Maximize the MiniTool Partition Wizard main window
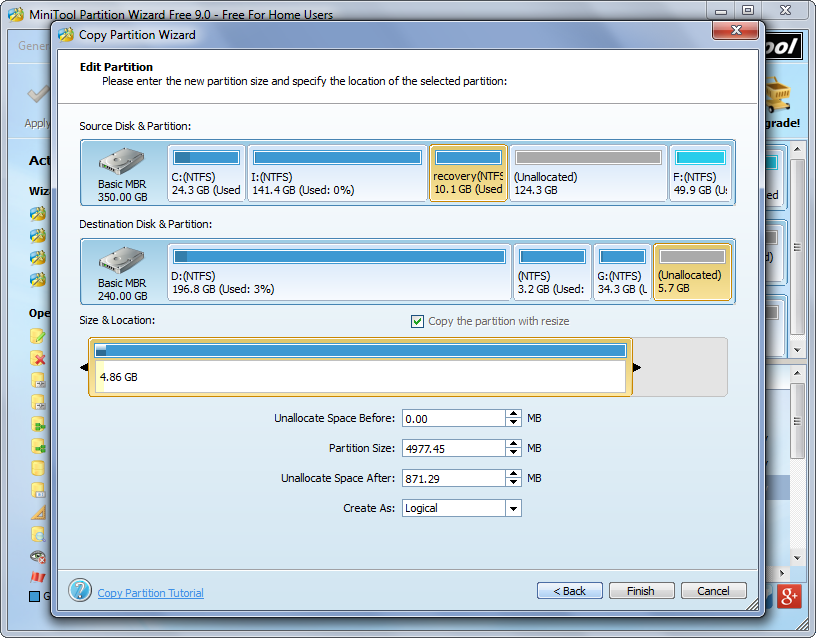 click(748, 10)
